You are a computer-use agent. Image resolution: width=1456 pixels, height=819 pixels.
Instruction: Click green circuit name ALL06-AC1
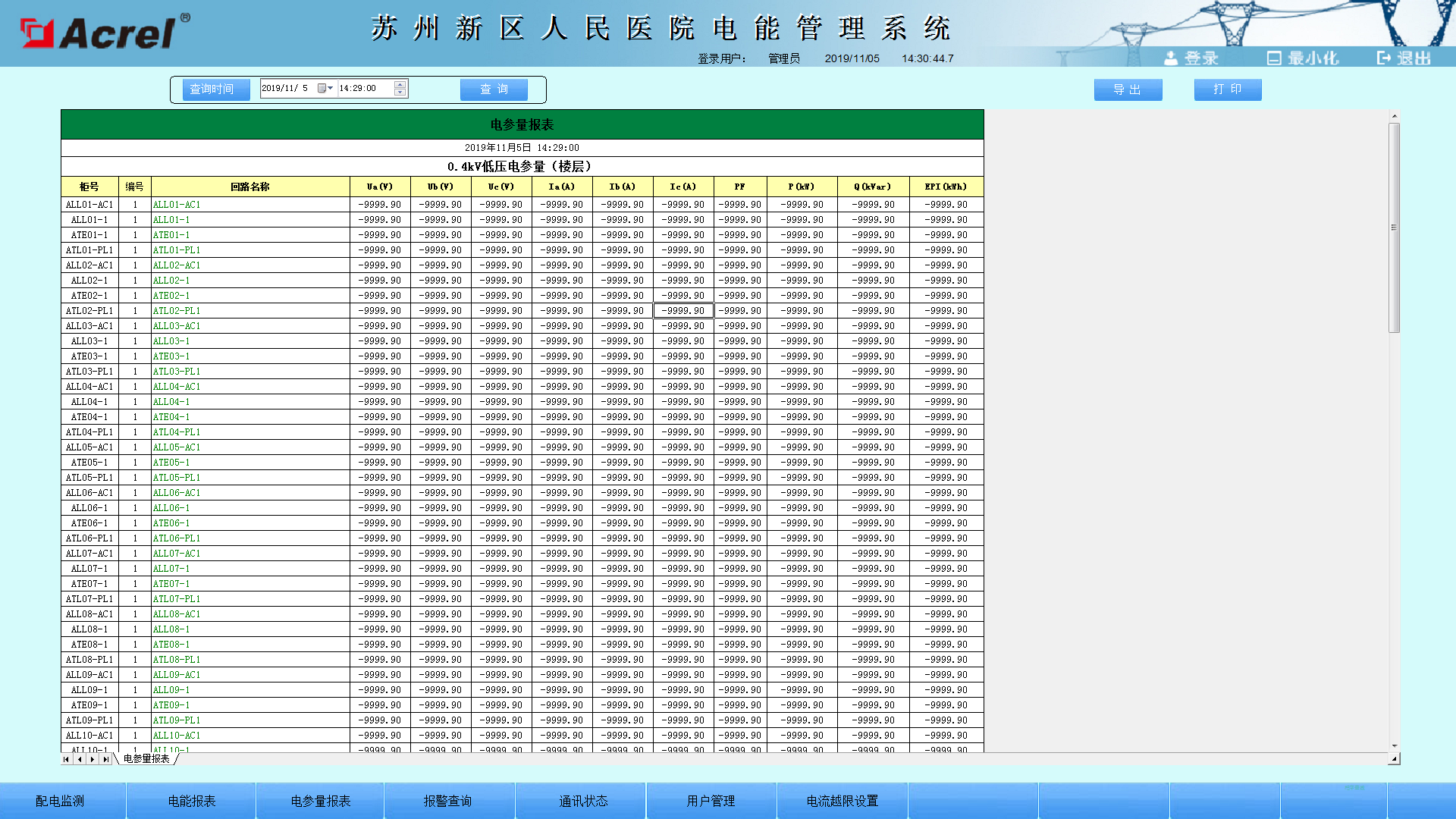click(177, 493)
